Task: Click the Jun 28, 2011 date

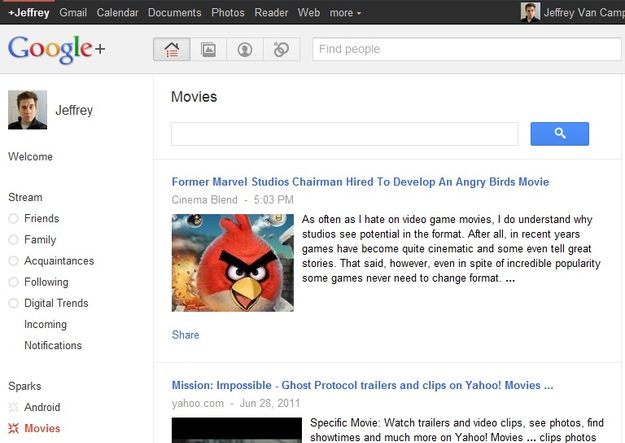Action: [270, 403]
